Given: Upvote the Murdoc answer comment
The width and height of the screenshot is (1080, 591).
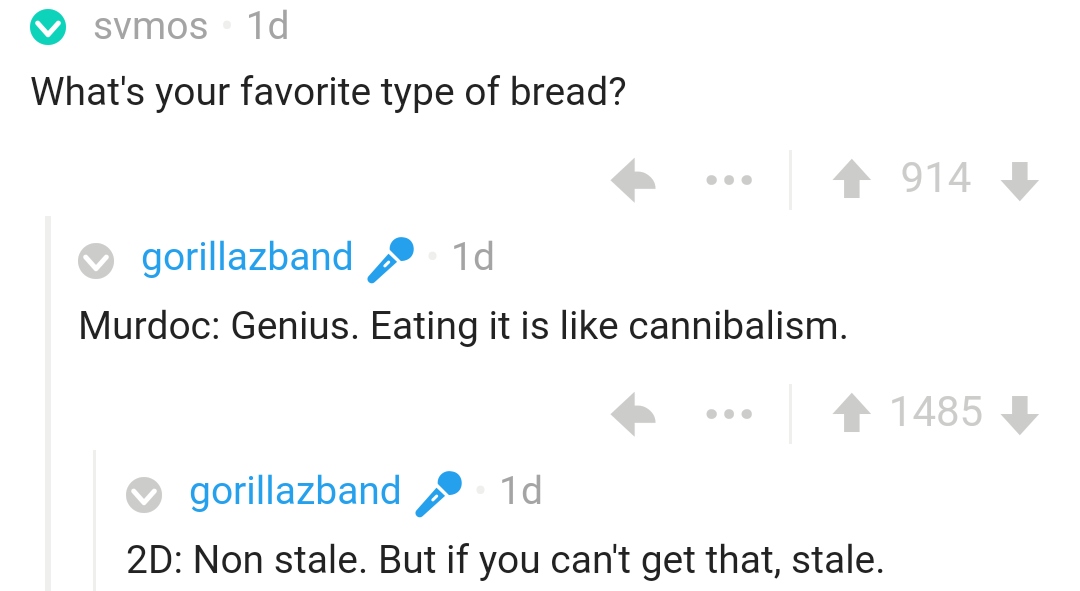Looking at the screenshot, I should (852, 413).
